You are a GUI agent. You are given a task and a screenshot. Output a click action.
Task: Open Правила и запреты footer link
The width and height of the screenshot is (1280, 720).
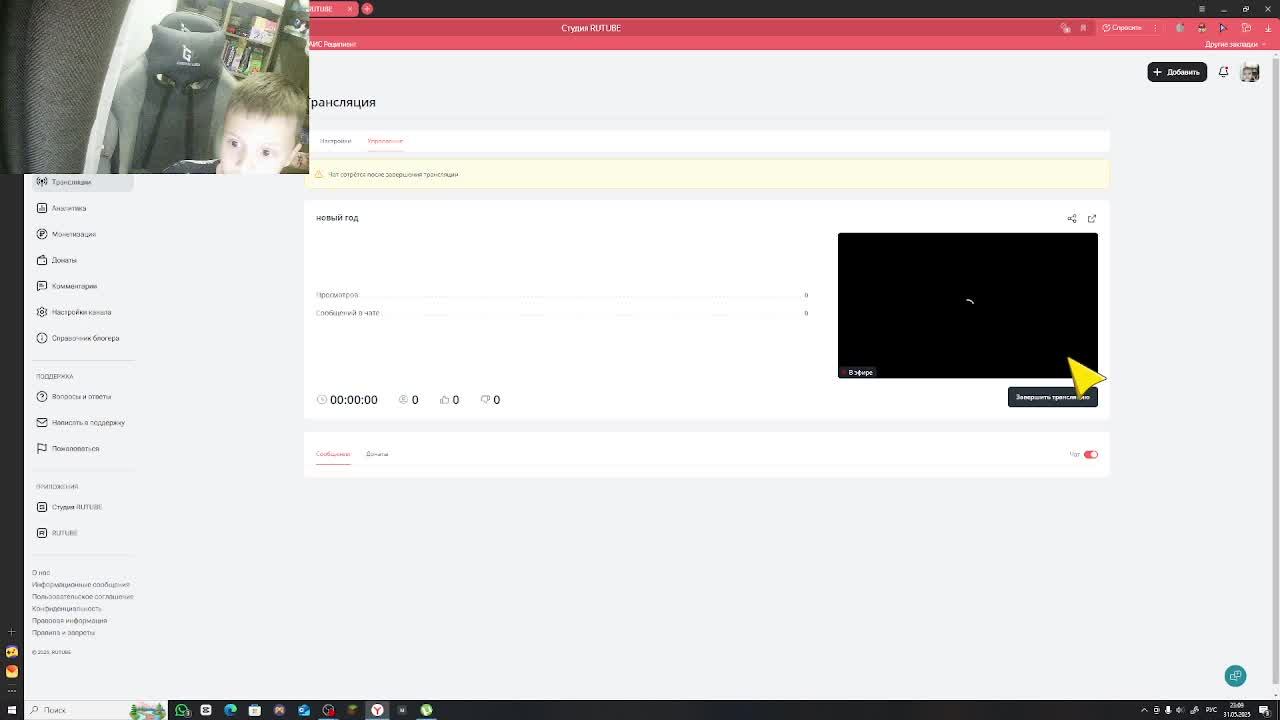(63, 633)
